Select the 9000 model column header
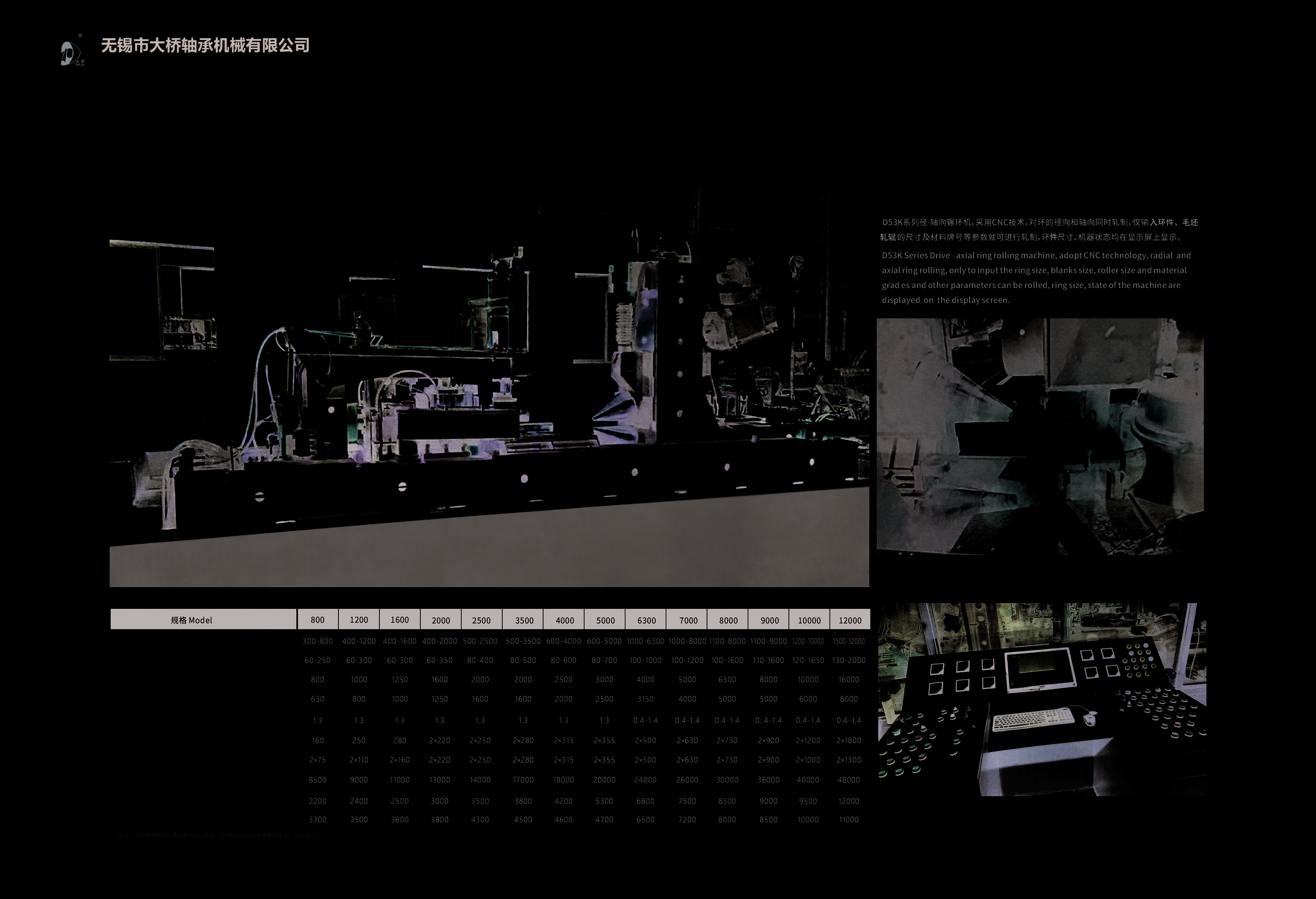This screenshot has height=899, width=1316. 769,619
